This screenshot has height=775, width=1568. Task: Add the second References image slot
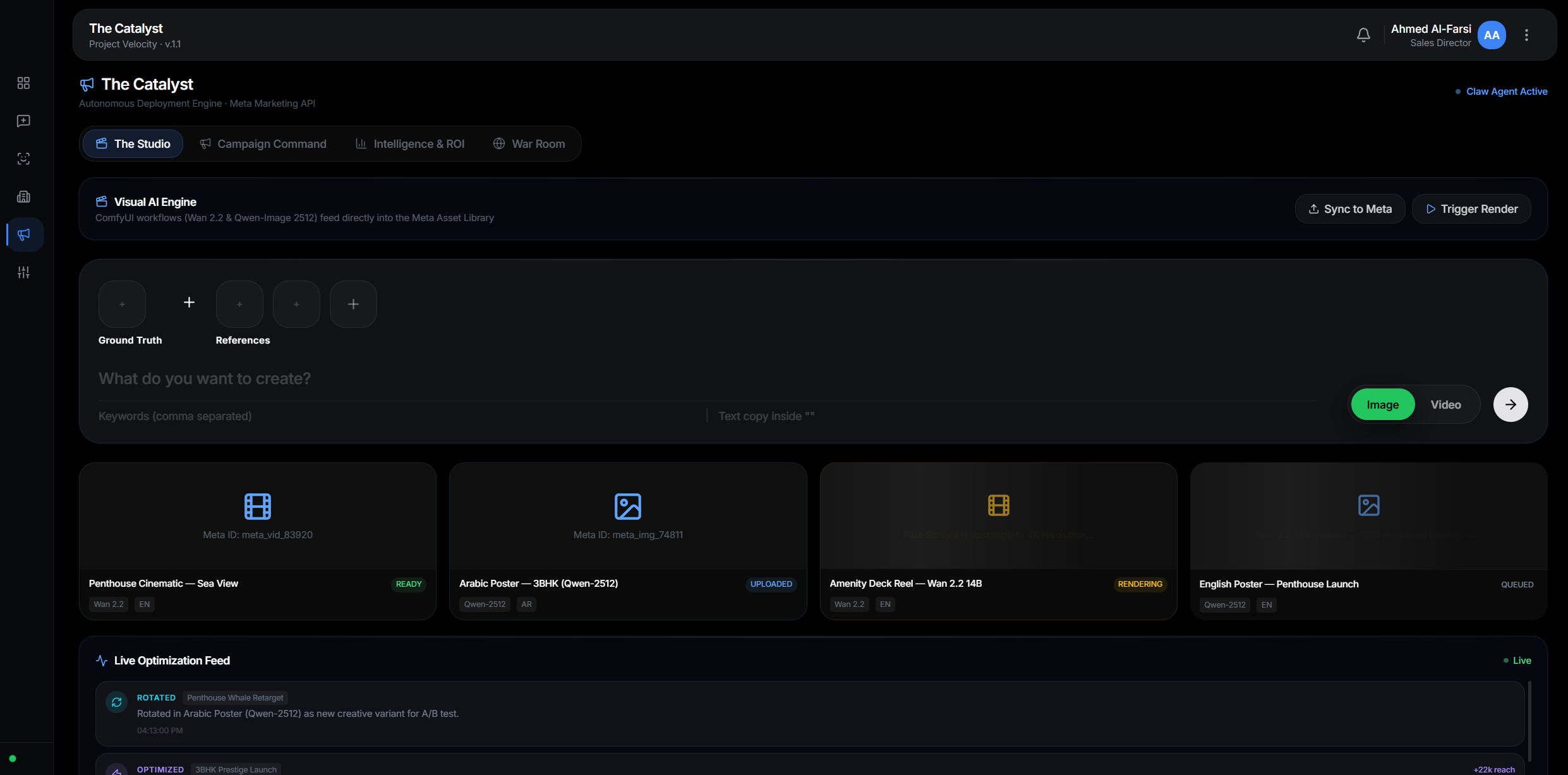click(x=296, y=304)
